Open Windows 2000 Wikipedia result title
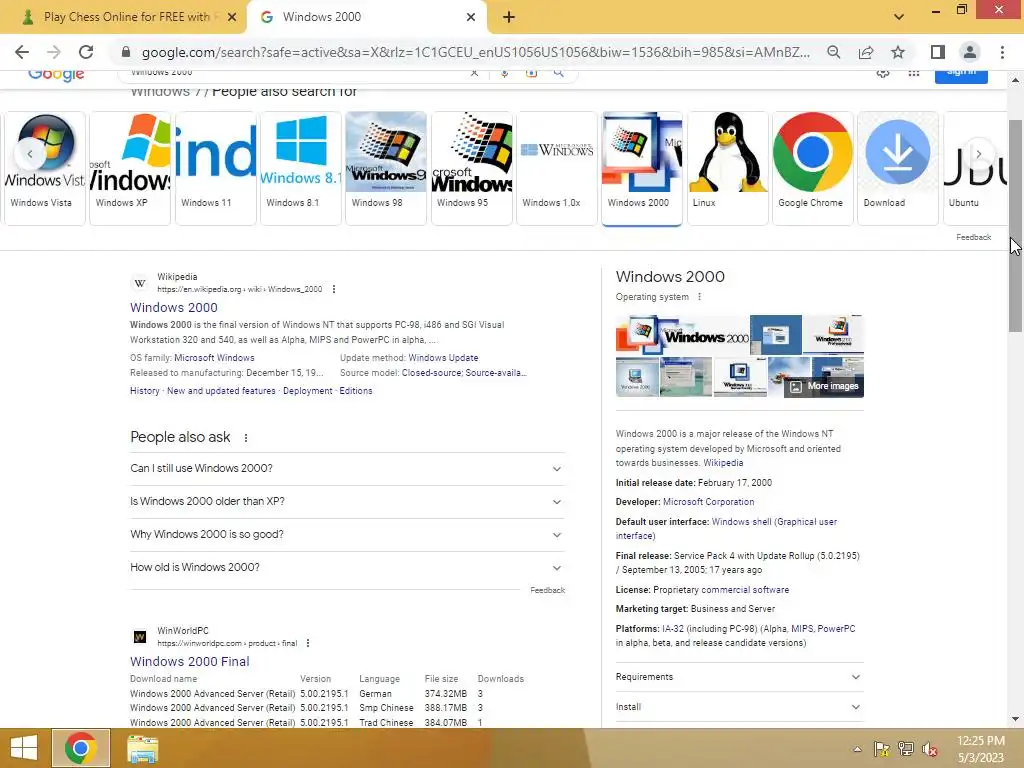Viewport: 1024px width, 768px height. point(174,308)
